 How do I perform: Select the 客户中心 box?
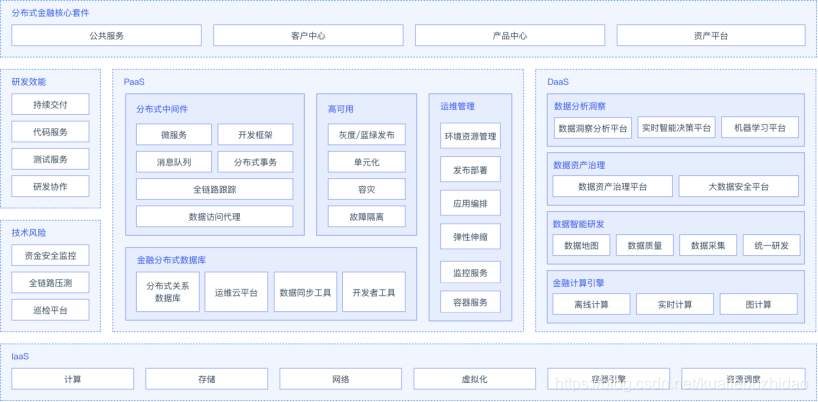pyautogui.click(x=308, y=35)
